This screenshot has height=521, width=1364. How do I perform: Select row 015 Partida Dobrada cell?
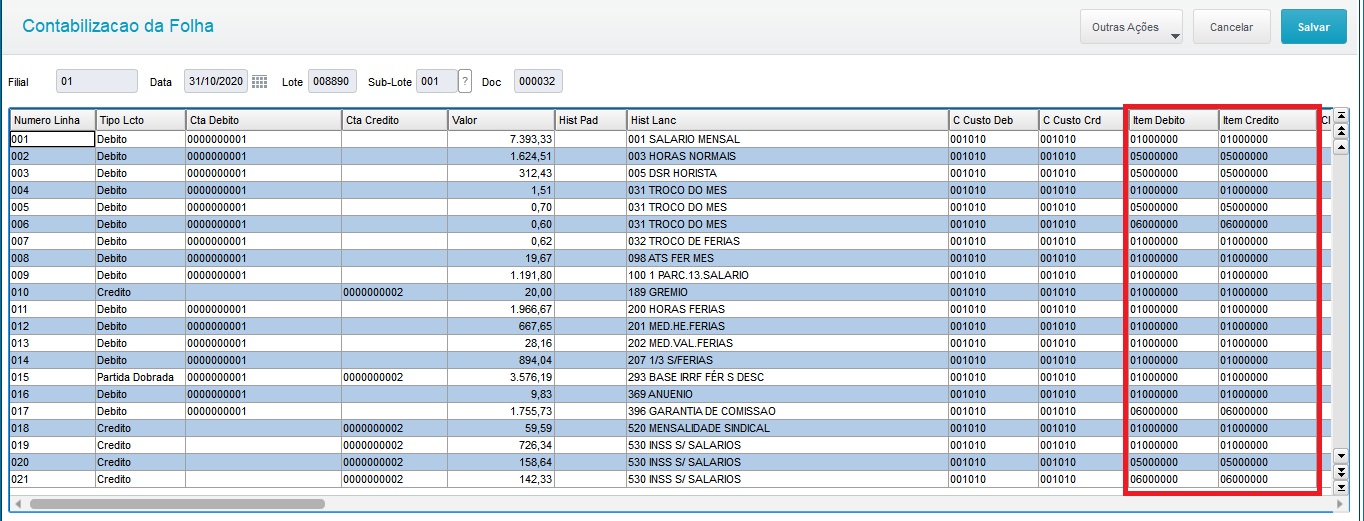[139, 377]
